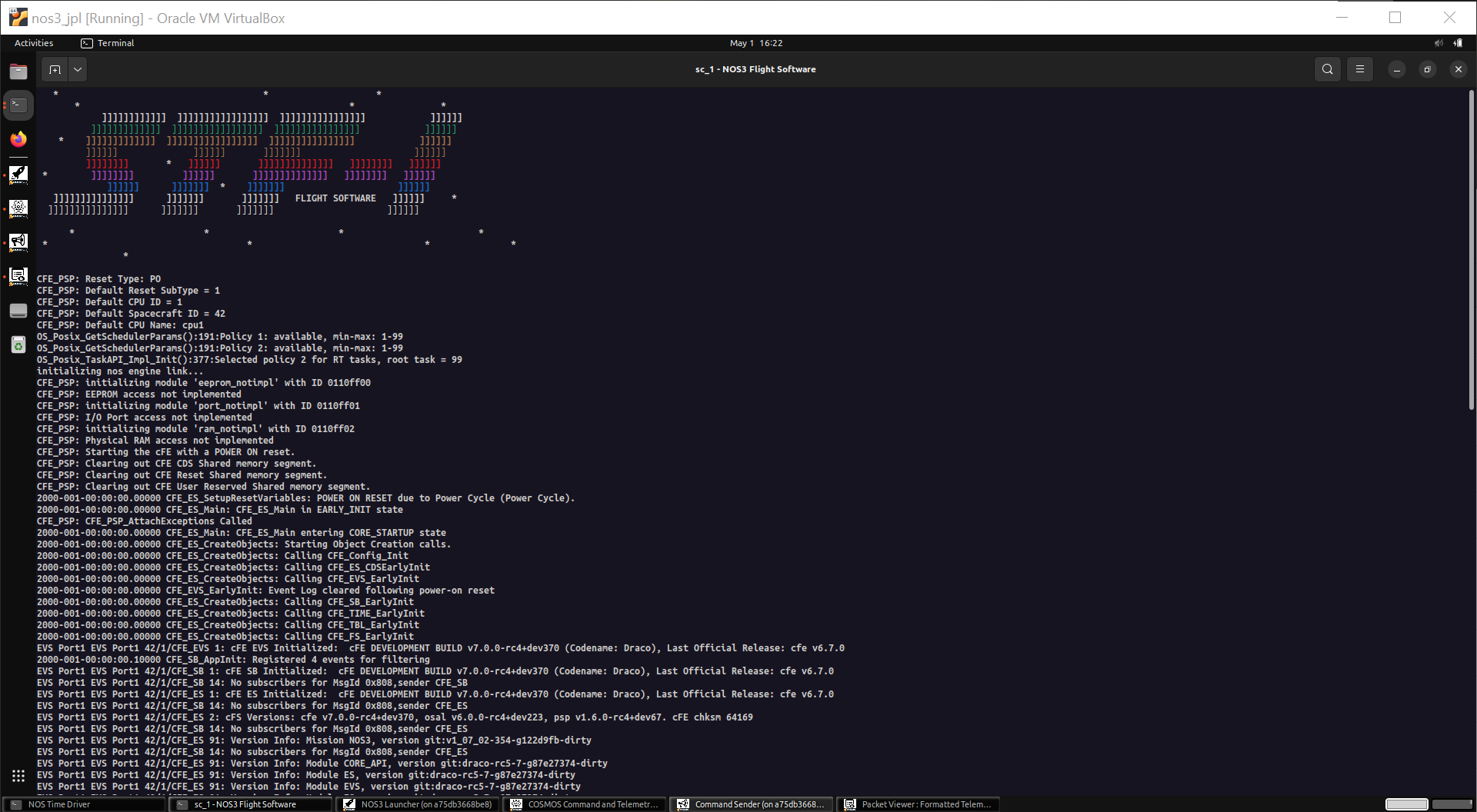Open the megaphone Command Sender dock icon
This screenshot has height=812, width=1477.
tap(18, 242)
